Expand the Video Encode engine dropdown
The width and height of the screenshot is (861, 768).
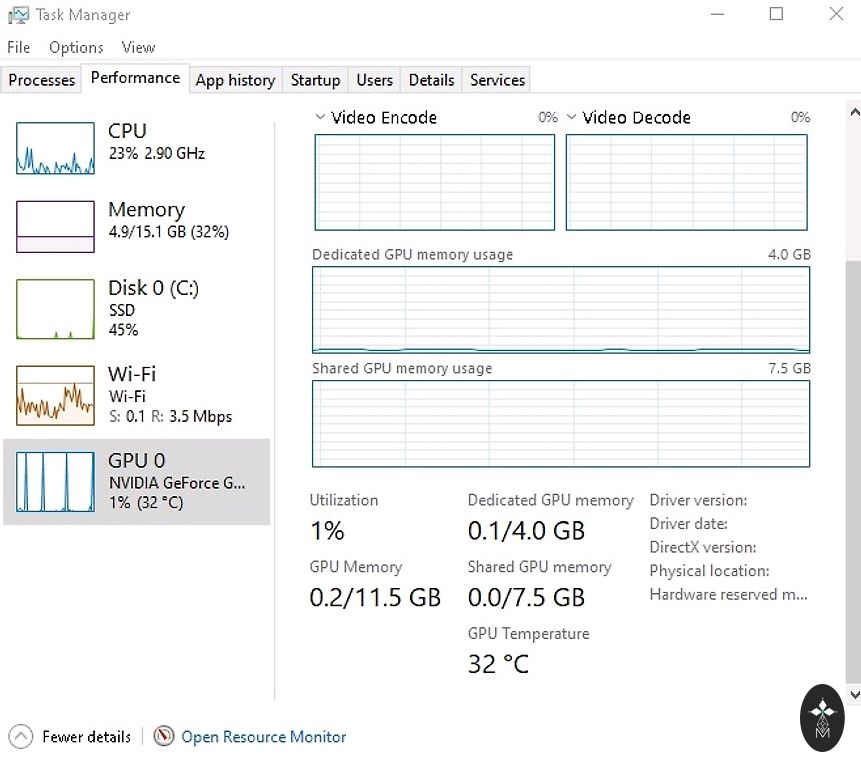(x=320, y=117)
